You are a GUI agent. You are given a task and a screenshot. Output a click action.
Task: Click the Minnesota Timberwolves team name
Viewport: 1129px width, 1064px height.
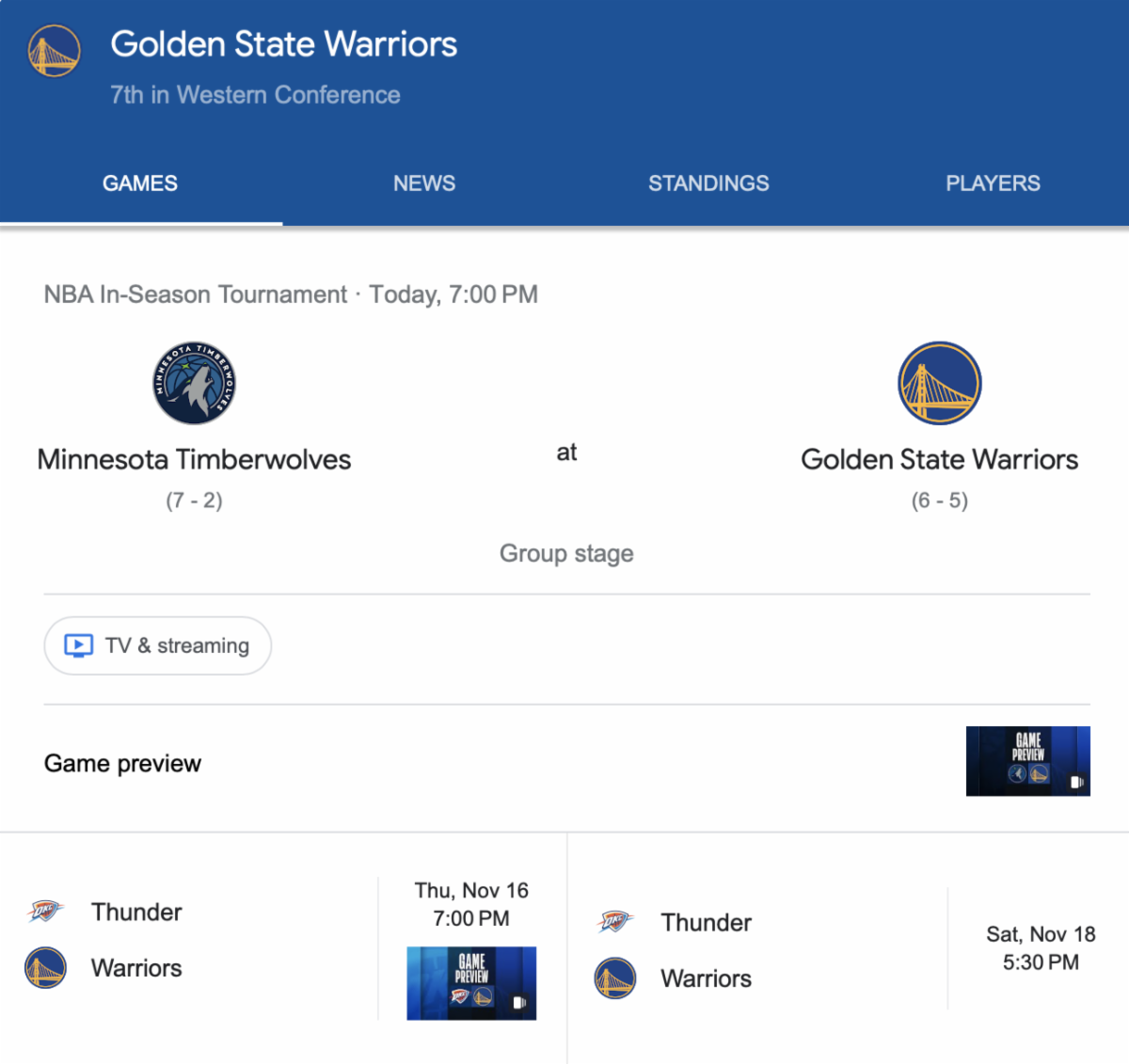pos(194,459)
